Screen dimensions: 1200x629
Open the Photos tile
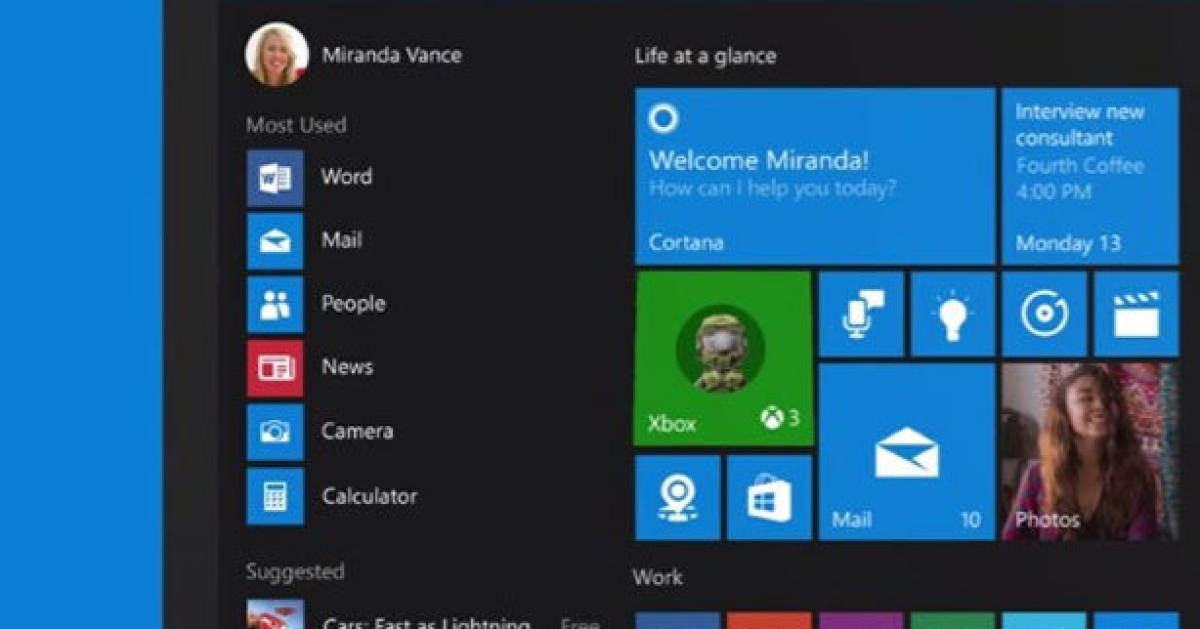click(1089, 452)
